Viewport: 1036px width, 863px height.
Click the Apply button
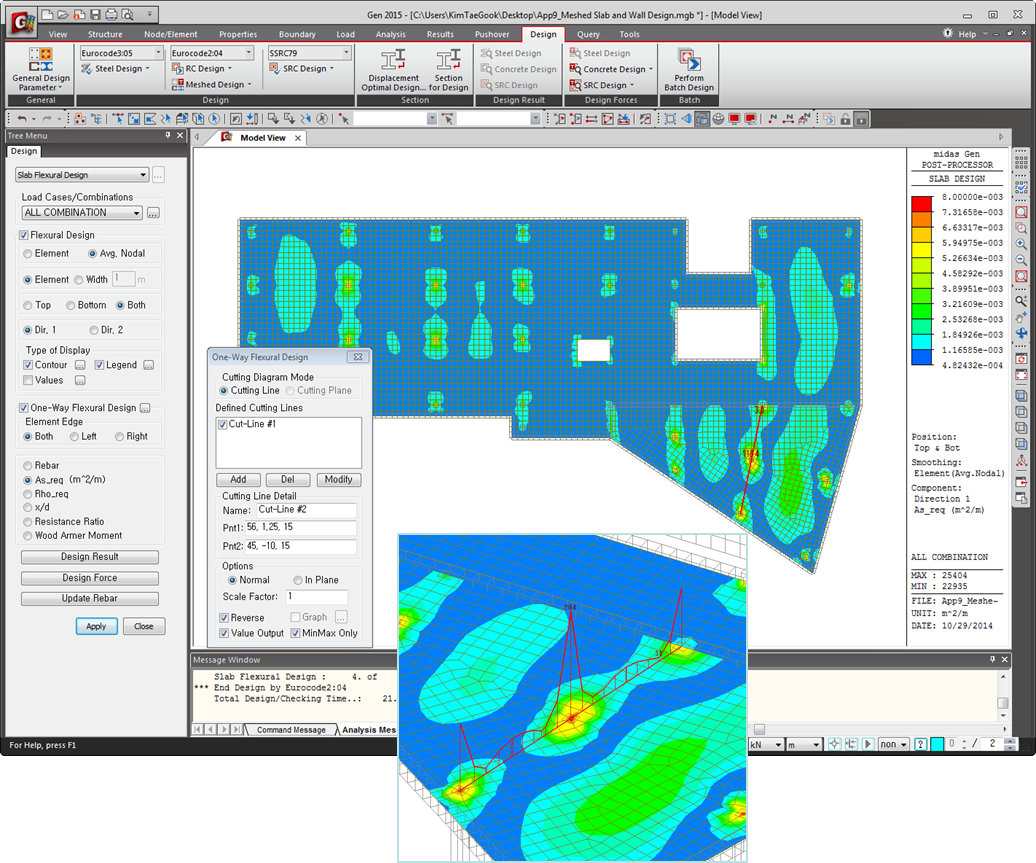(x=96, y=626)
